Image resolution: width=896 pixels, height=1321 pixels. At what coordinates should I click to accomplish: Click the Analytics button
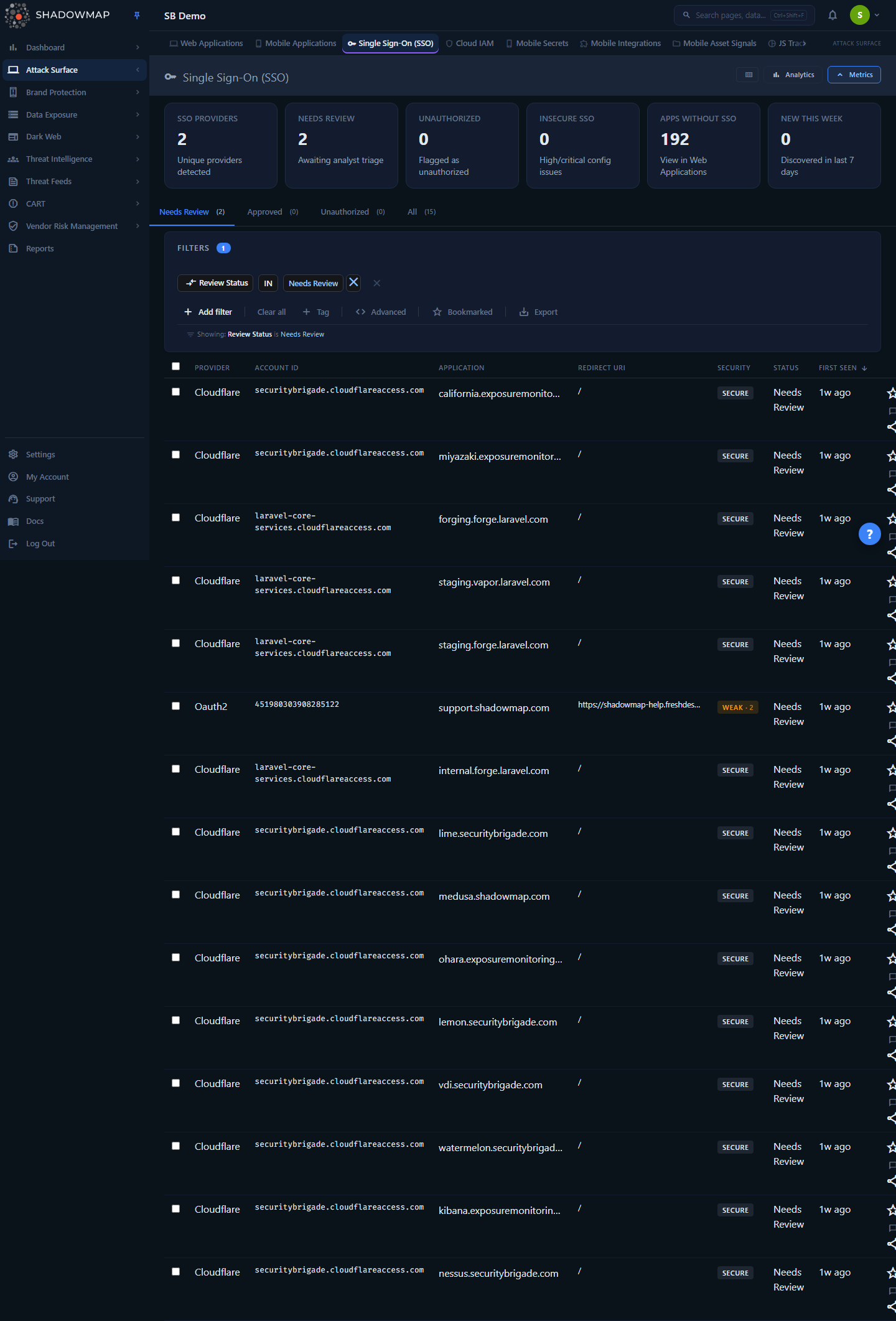(x=794, y=75)
